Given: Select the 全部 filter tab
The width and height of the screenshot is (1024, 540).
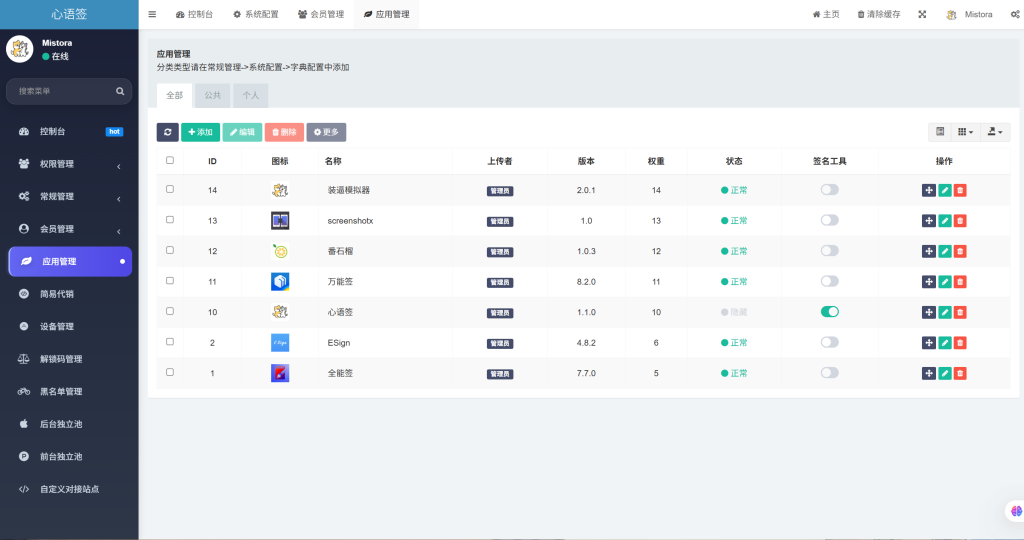Looking at the screenshot, I should 174,95.
